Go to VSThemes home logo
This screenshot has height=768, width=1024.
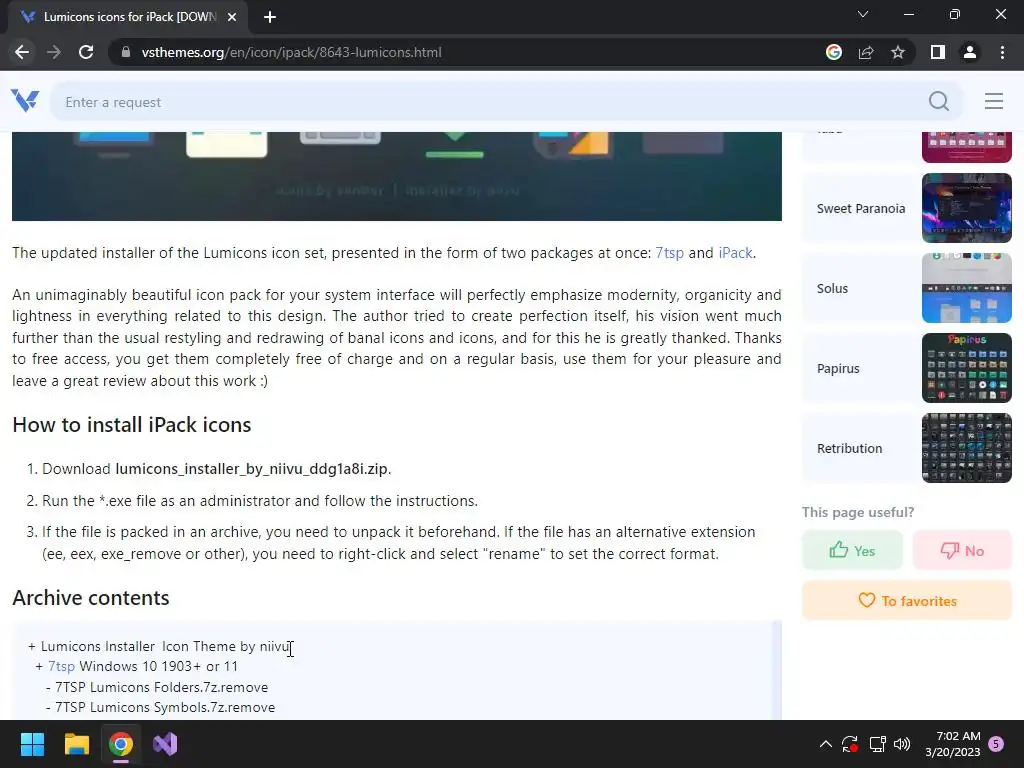(x=25, y=101)
